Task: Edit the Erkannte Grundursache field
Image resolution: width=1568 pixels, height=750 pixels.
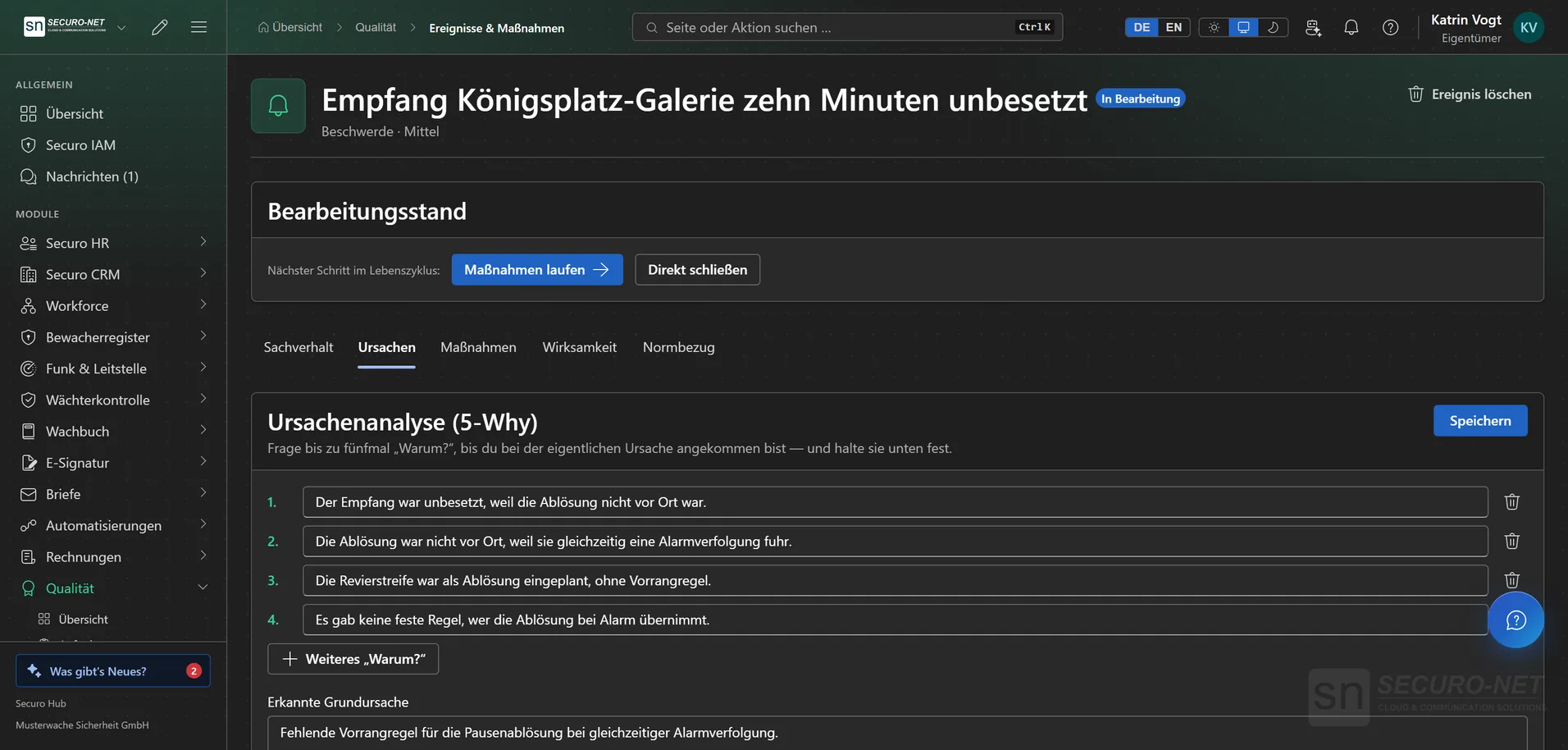Action: tap(897, 733)
